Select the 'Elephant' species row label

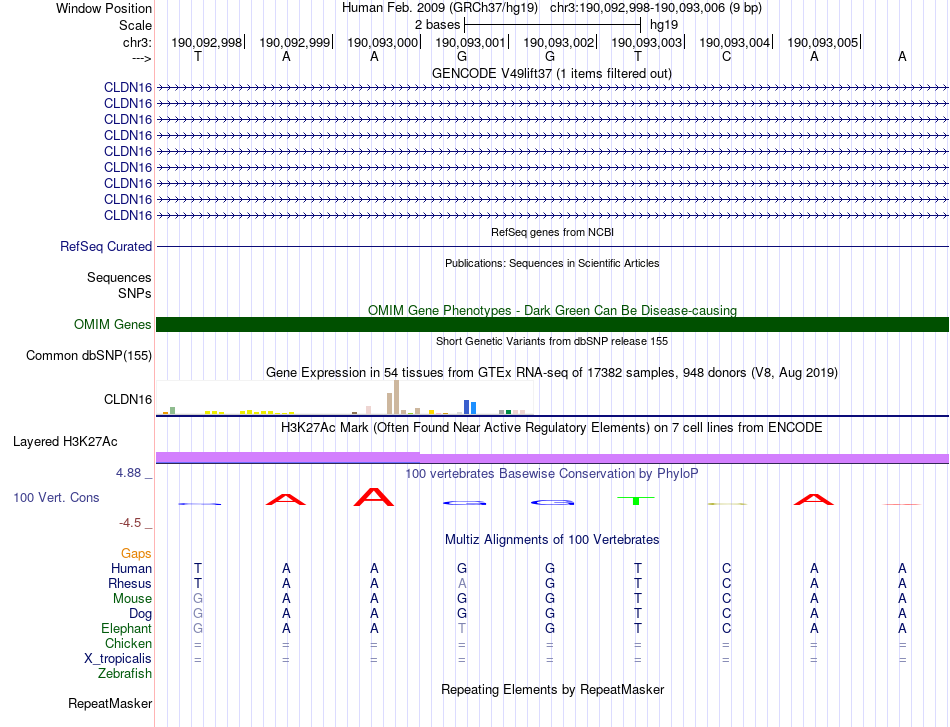click(127, 628)
